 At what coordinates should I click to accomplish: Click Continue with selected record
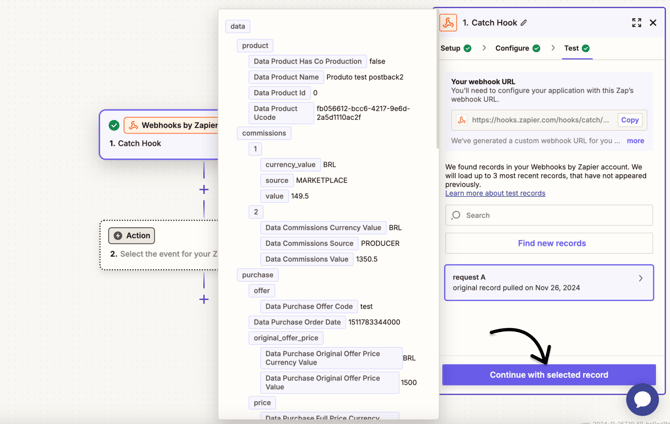point(549,375)
